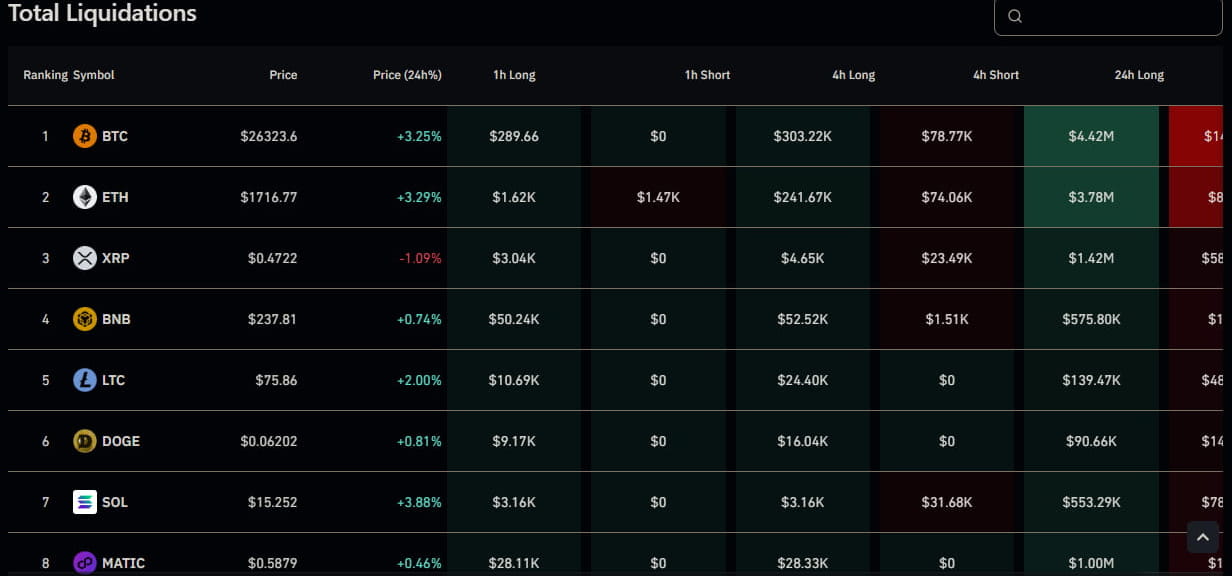Sort by Ranking column header
1232x576 pixels.
[x=45, y=75]
